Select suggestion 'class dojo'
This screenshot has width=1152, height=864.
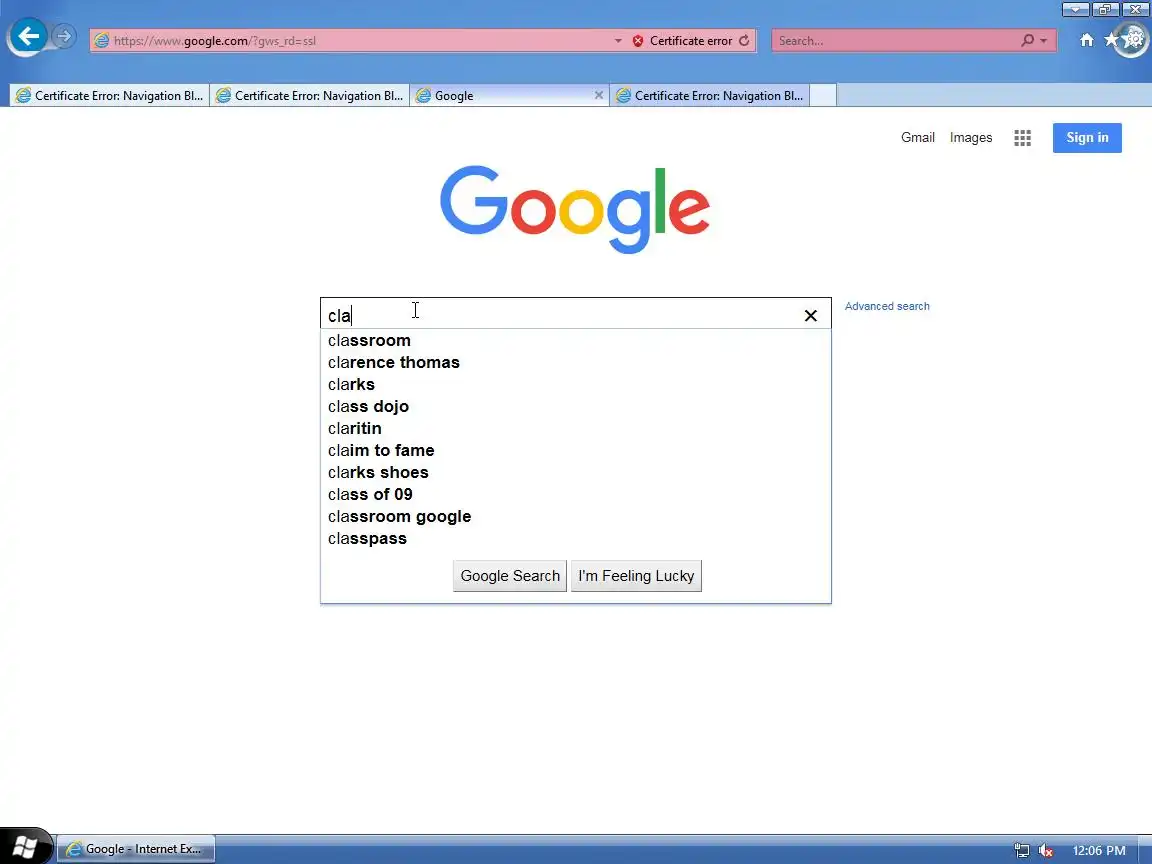(575, 406)
